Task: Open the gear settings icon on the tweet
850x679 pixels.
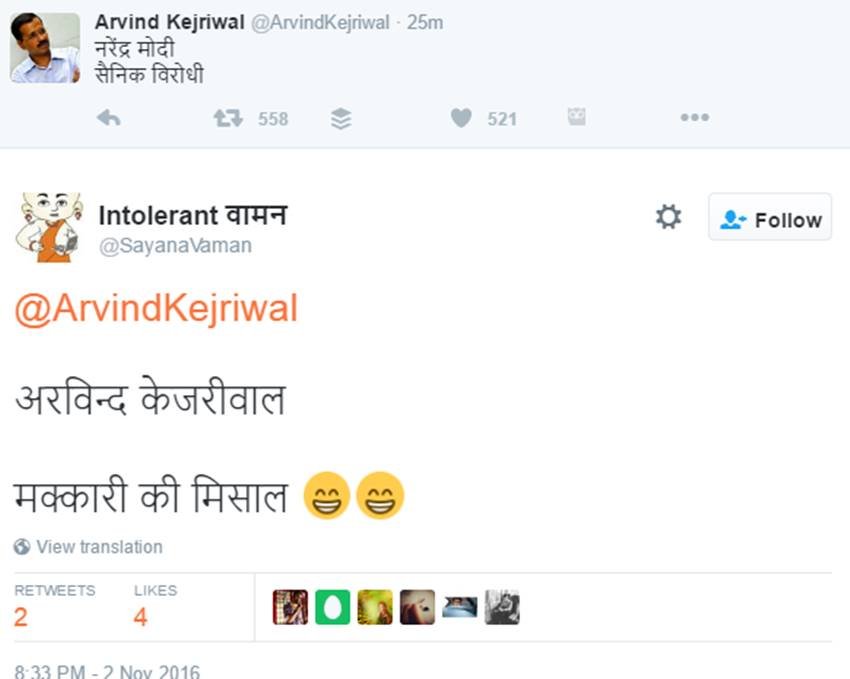Action: [668, 215]
